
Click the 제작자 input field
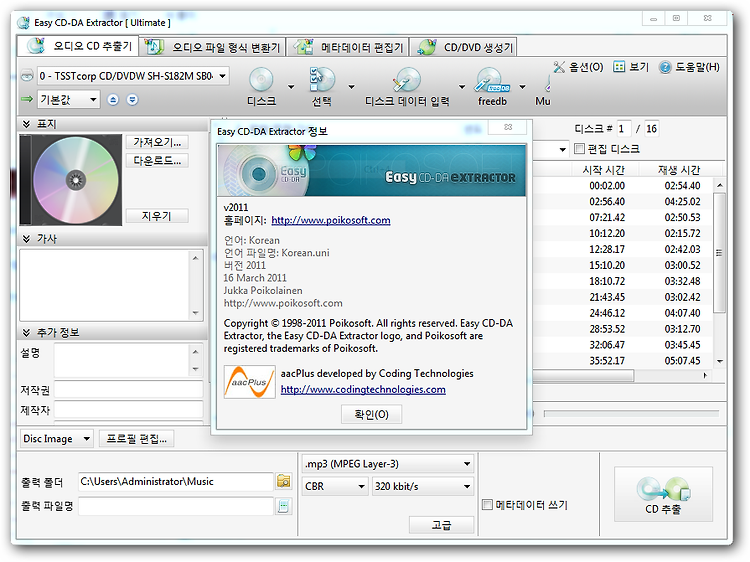click(128, 409)
